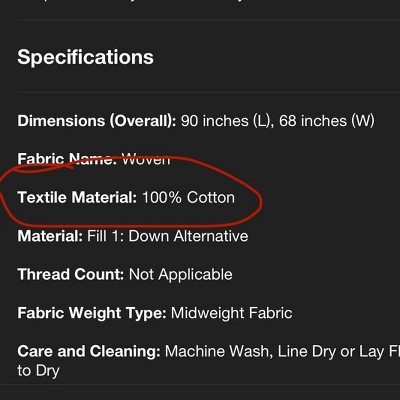Click the Not Applicable thread count value
Image resolution: width=400 pixels, height=400 pixels.
[x=181, y=275]
